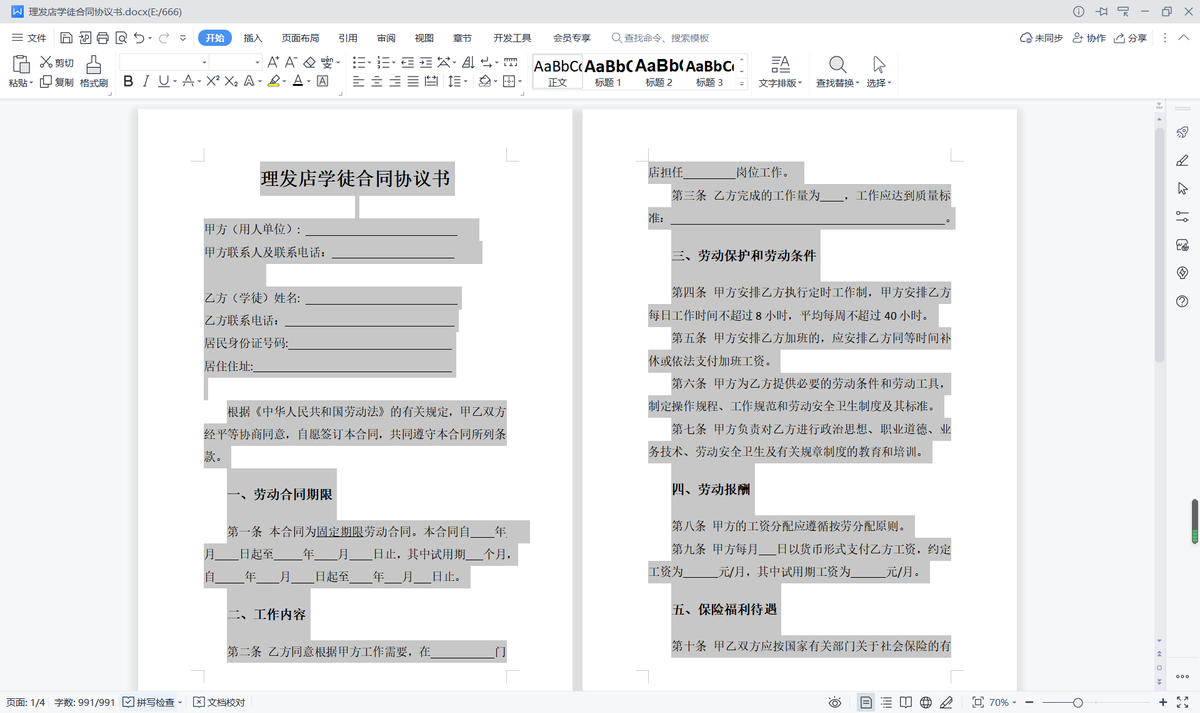
Task: Click Document Proofing (文档校对) button
Action: click(x=219, y=702)
